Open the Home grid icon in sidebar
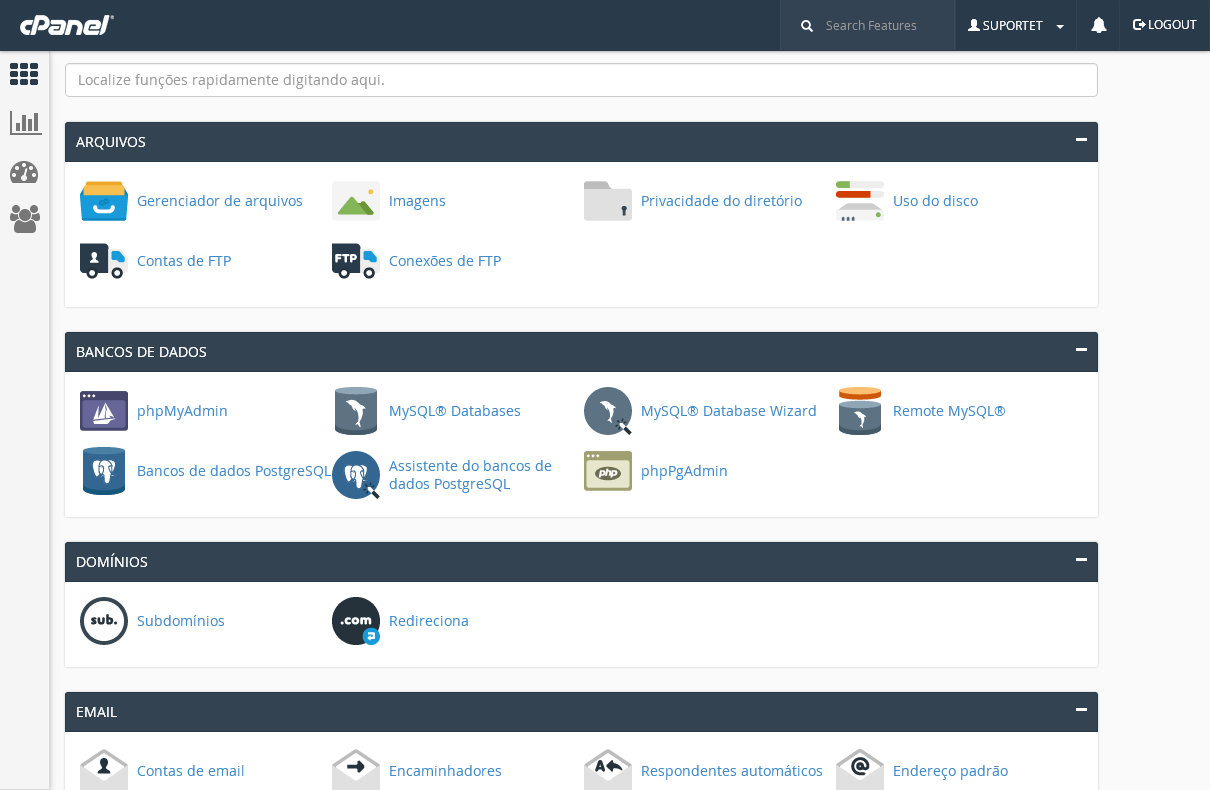Viewport: 1210px width, 790px height. pos(24,74)
